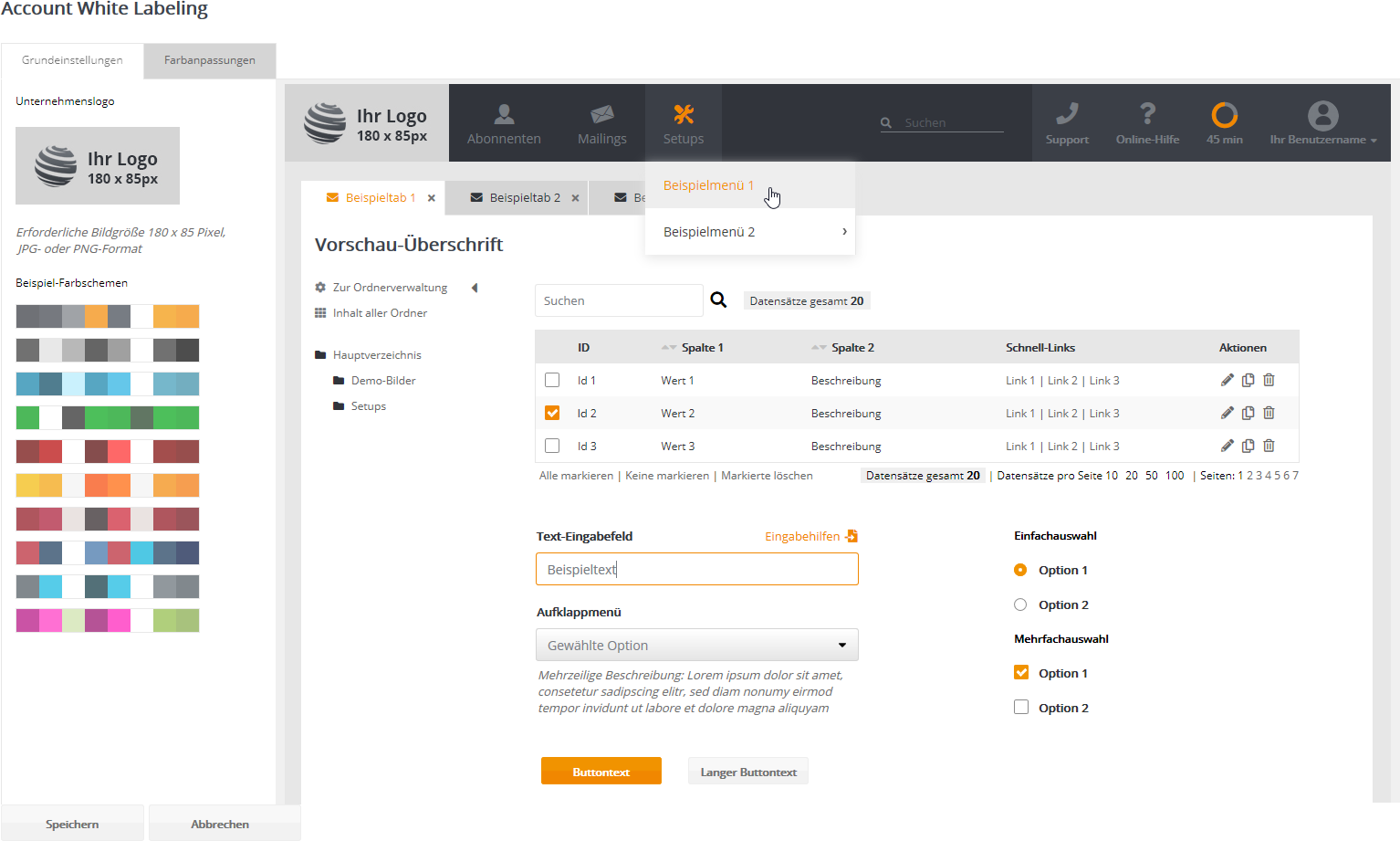Image resolution: width=1400 pixels, height=841 pixels.
Task: Switch to the Farbanpassungen tab
Action: click(209, 60)
